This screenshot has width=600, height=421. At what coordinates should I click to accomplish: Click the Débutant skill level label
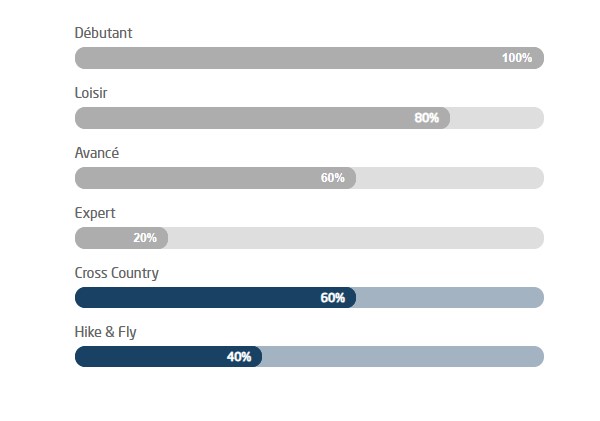pyautogui.click(x=103, y=33)
